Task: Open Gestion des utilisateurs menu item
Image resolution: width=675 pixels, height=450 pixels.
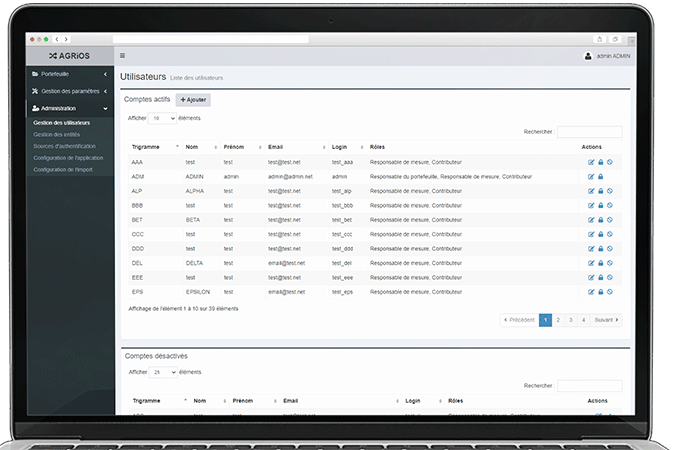Action: point(62,123)
